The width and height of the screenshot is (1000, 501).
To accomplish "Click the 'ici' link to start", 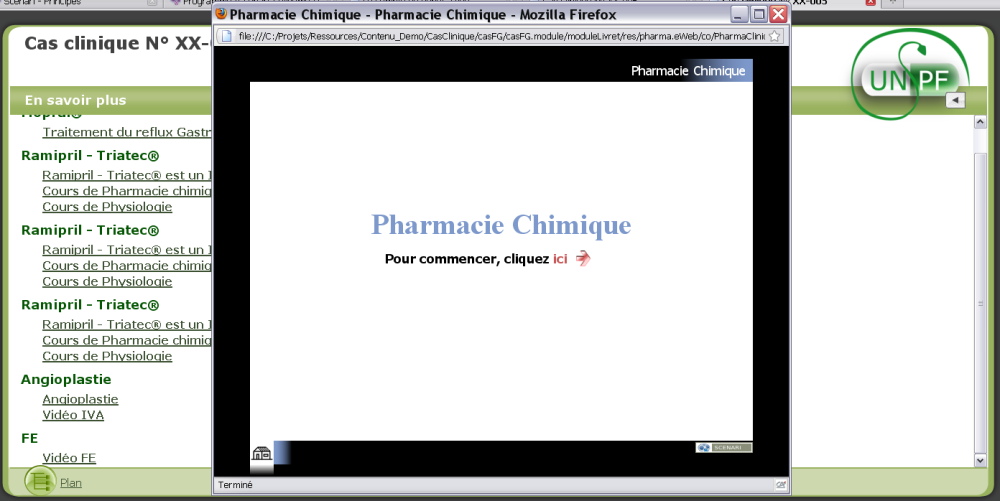I will coord(560,259).
